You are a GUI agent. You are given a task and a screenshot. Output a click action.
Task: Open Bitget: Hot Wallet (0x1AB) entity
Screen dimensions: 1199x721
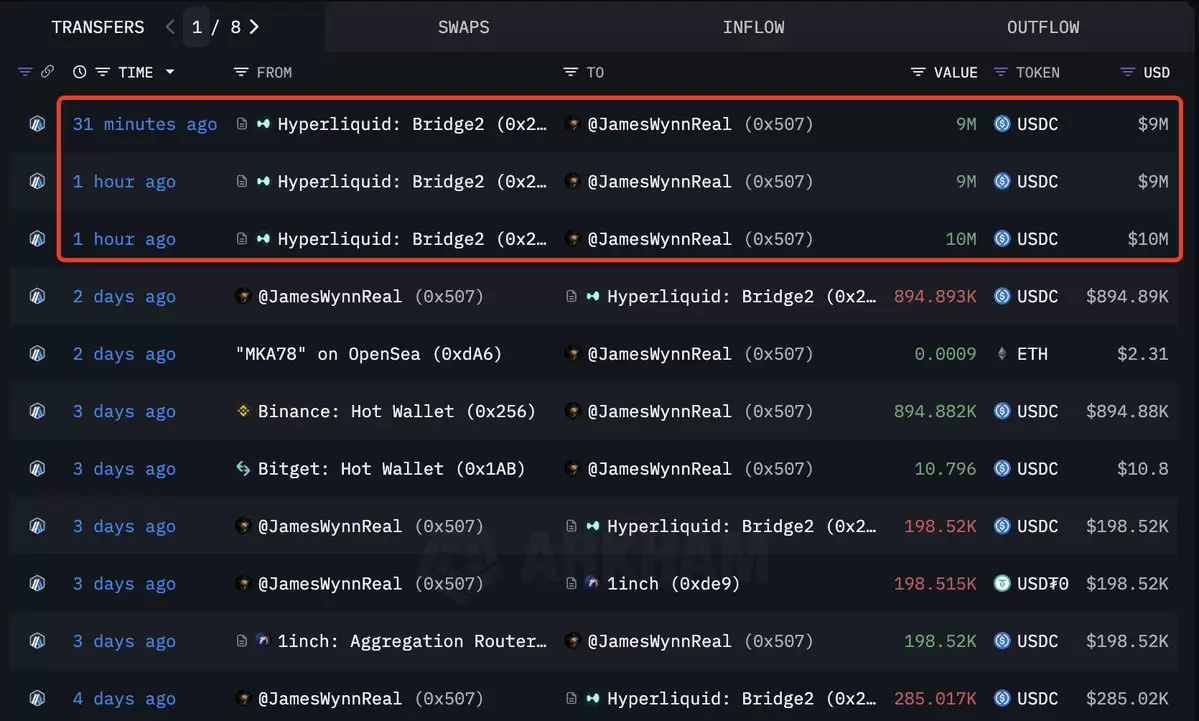[x=392, y=469]
